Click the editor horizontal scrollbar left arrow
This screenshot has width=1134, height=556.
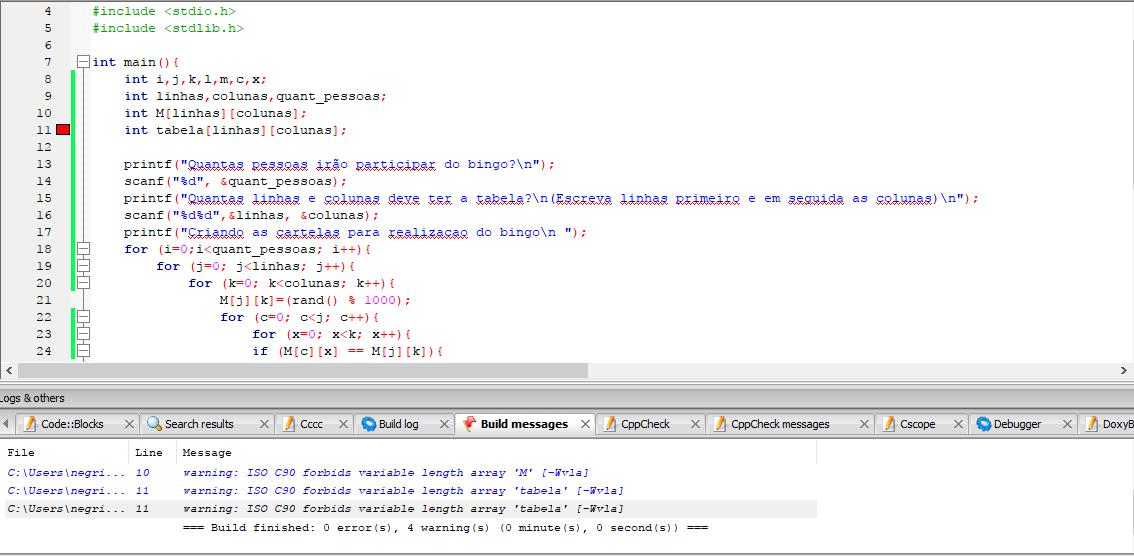[x=9, y=370]
